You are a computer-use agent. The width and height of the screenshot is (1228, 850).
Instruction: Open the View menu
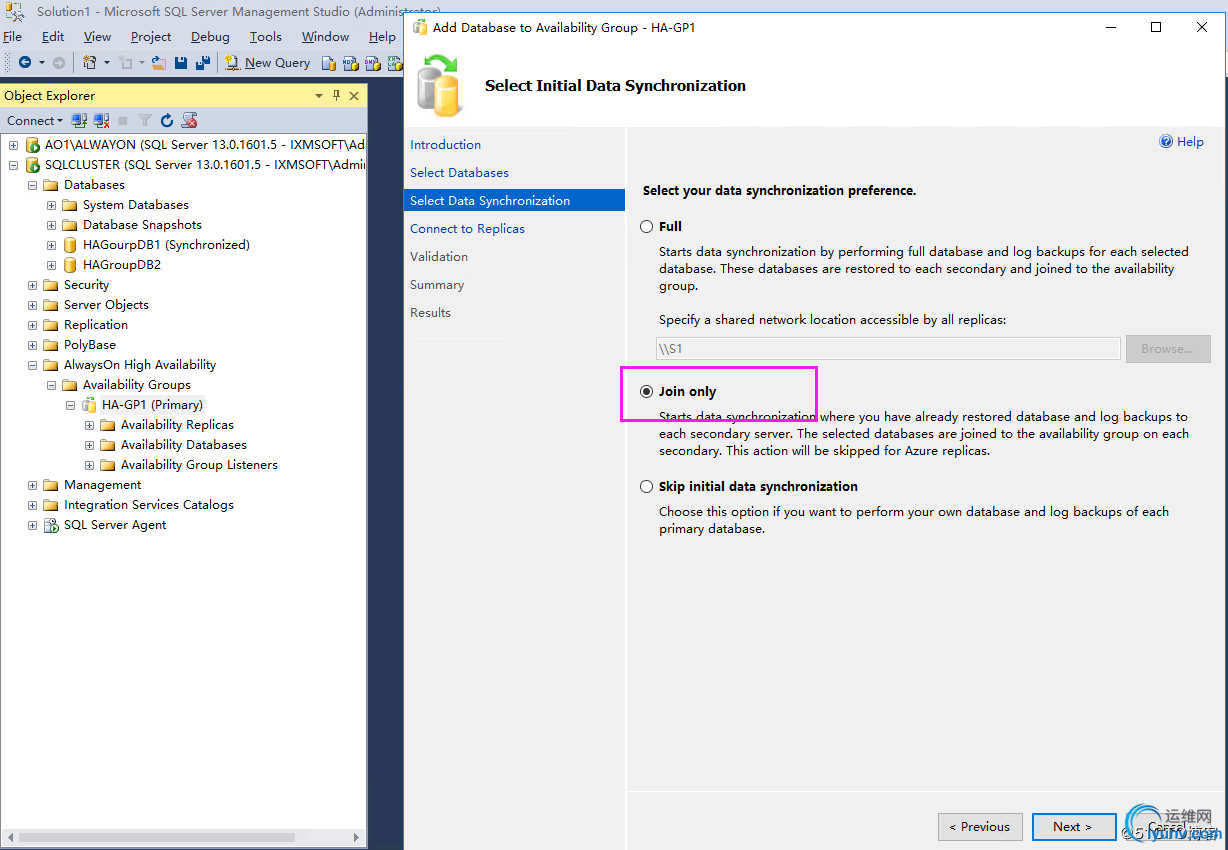pyautogui.click(x=97, y=36)
